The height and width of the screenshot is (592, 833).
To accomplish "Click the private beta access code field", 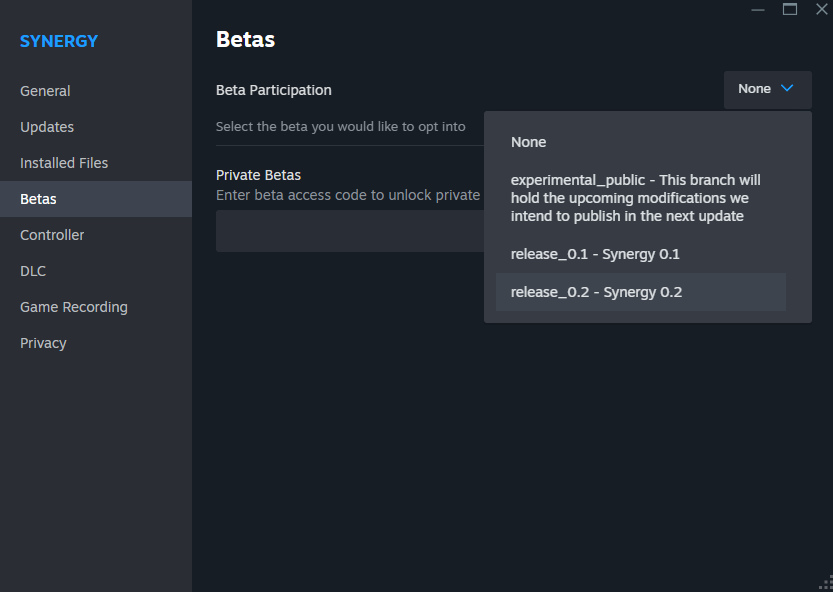I will [350, 231].
